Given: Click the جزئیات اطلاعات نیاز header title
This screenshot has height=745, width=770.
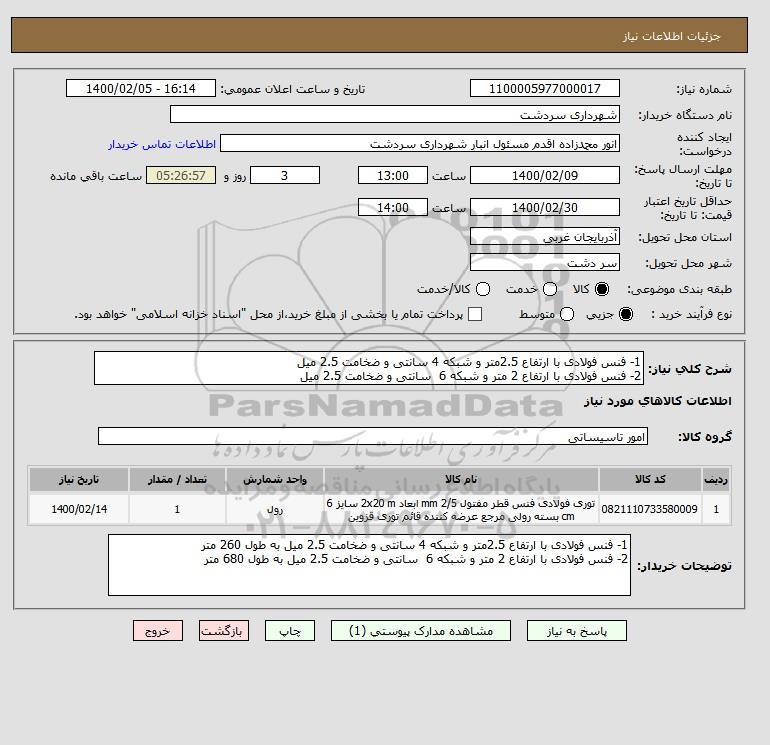Looking at the screenshot, I should coord(671,36).
